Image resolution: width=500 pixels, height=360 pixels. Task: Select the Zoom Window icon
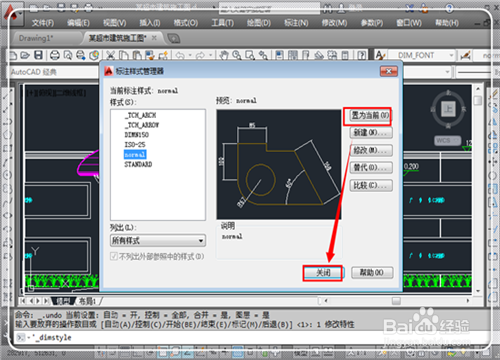[x=250, y=55]
